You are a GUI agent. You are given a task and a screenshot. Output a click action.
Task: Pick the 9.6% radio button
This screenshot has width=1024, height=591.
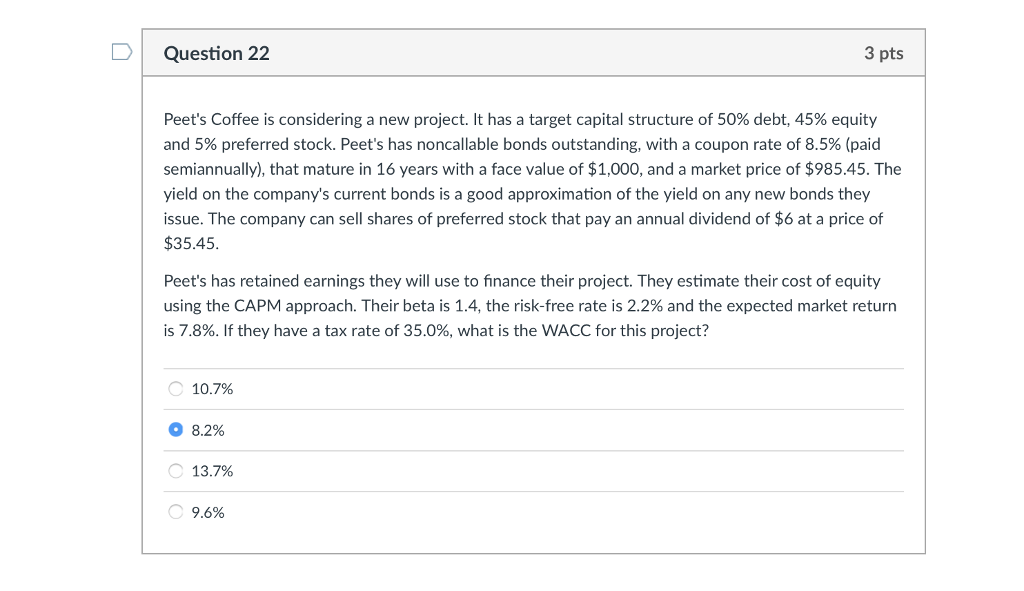click(176, 513)
